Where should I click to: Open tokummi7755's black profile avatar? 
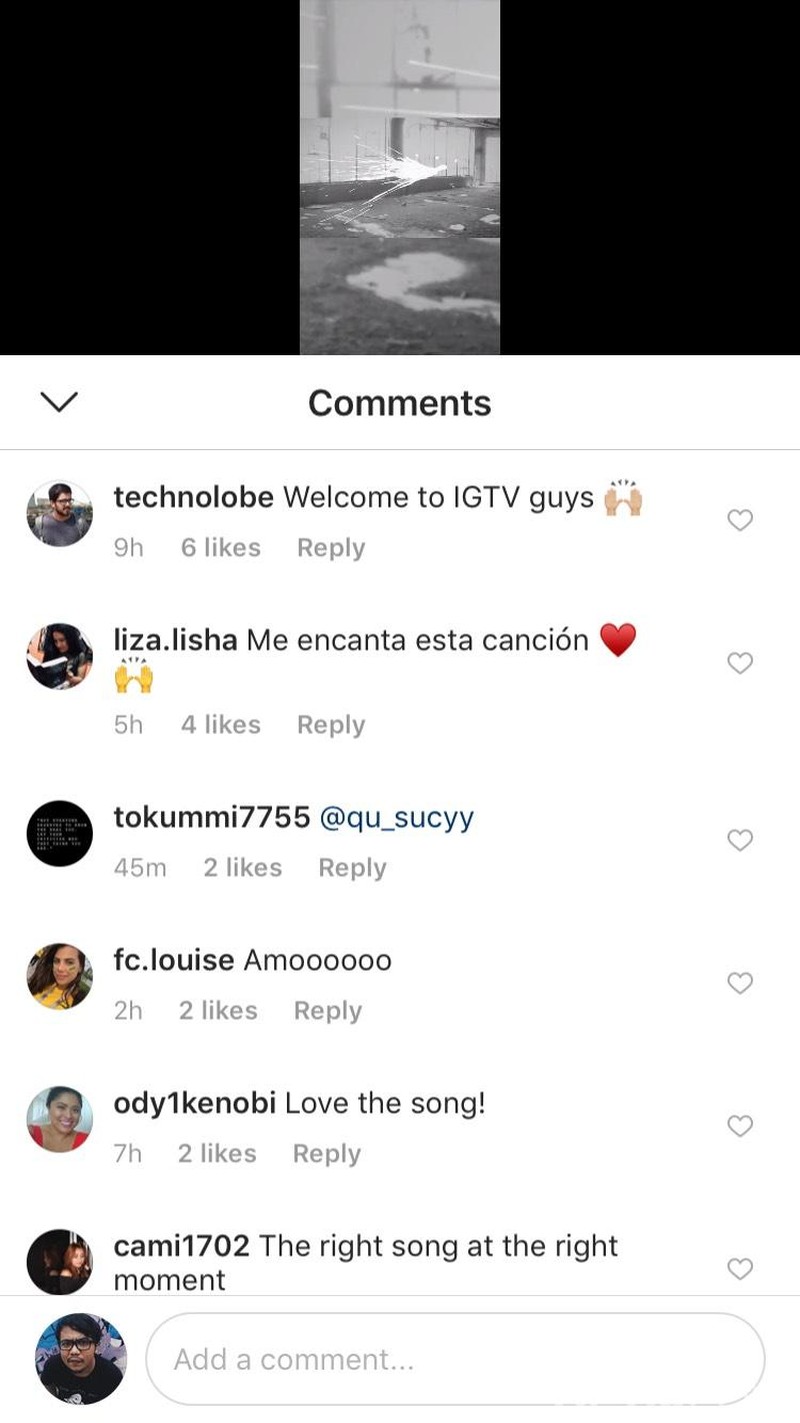pos(59,833)
